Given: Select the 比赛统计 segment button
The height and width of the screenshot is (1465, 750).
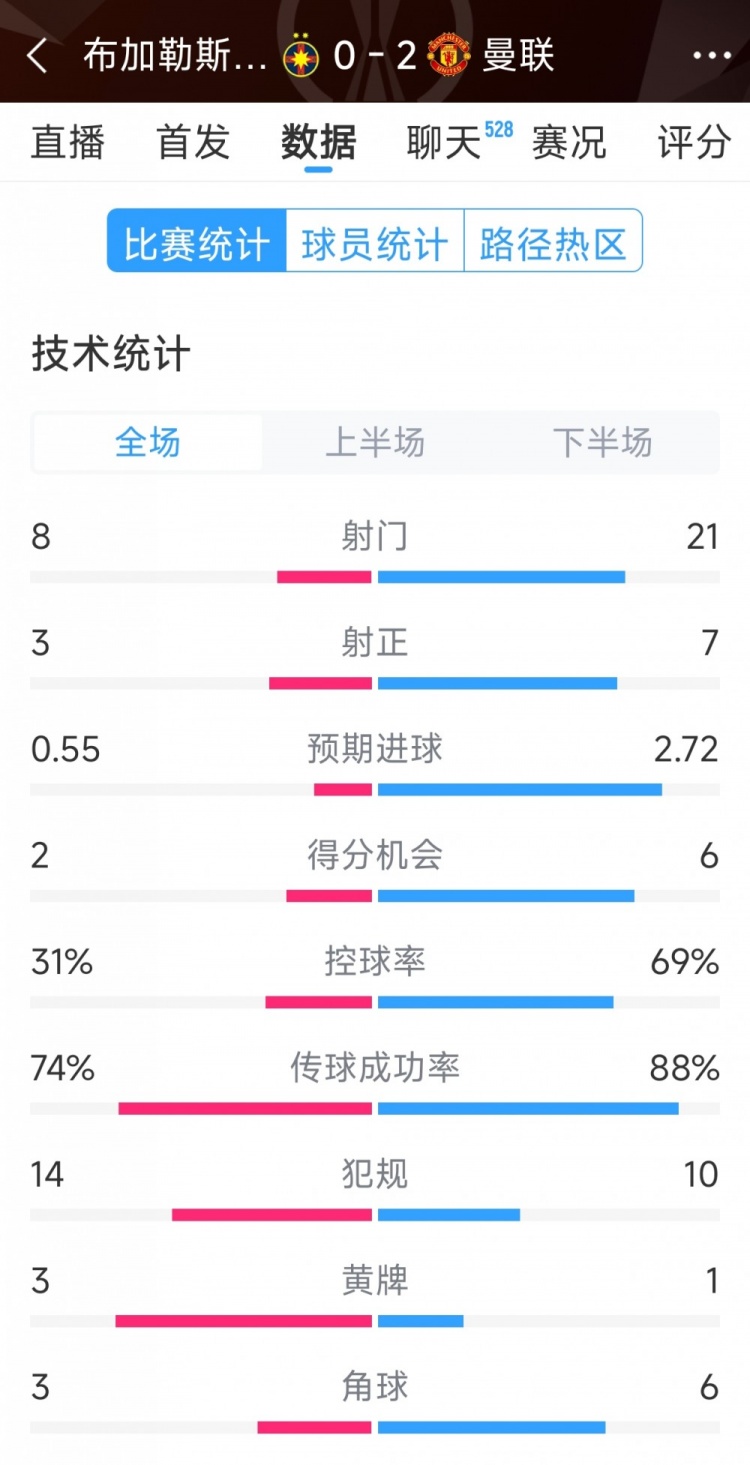Looking at the screenshot, I should tap(197, 241).
